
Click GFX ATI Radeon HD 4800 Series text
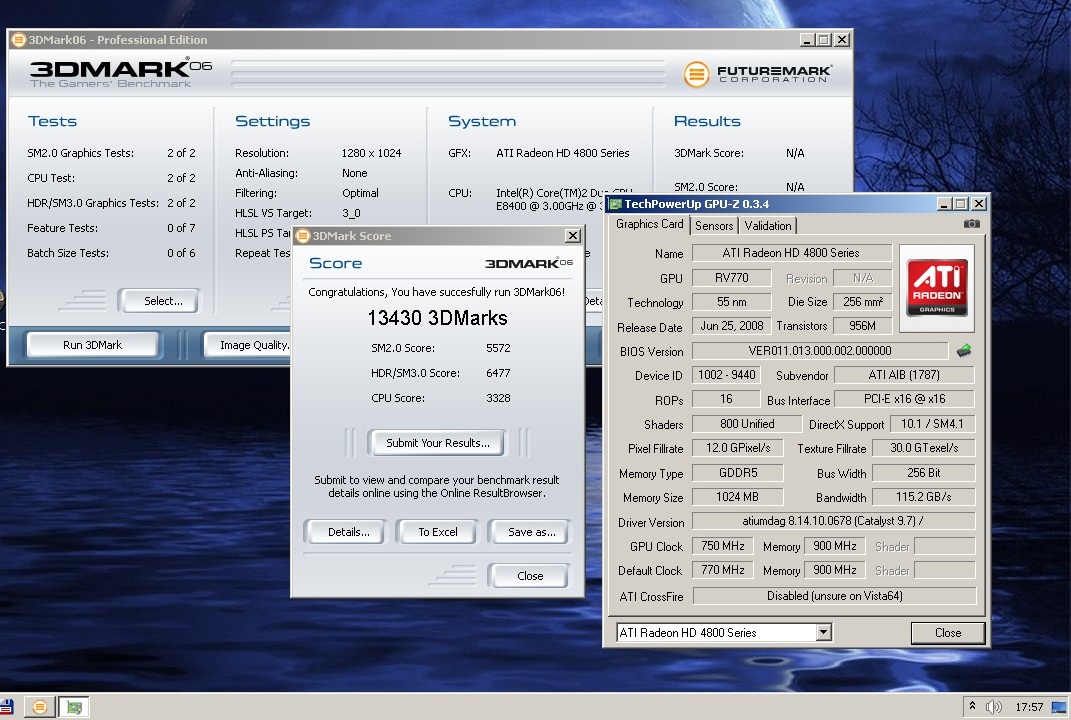[x=562, y=153]
